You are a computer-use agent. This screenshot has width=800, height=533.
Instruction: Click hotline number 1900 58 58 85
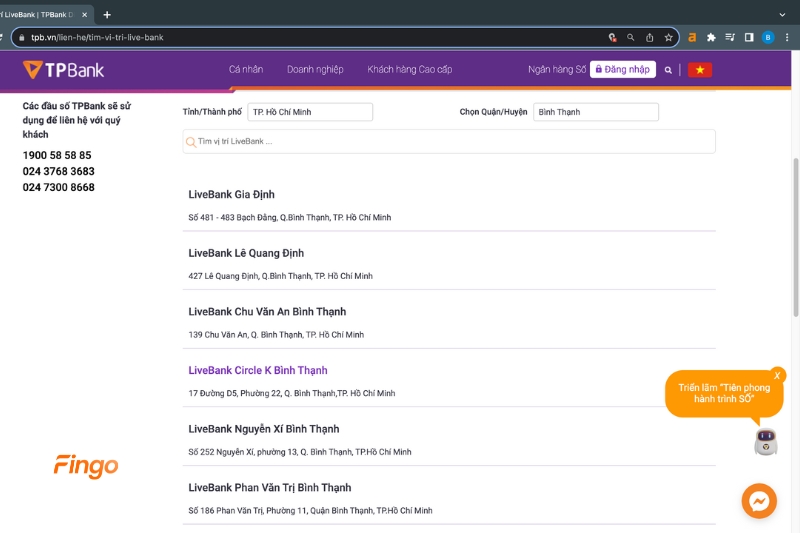pos(57,155)
